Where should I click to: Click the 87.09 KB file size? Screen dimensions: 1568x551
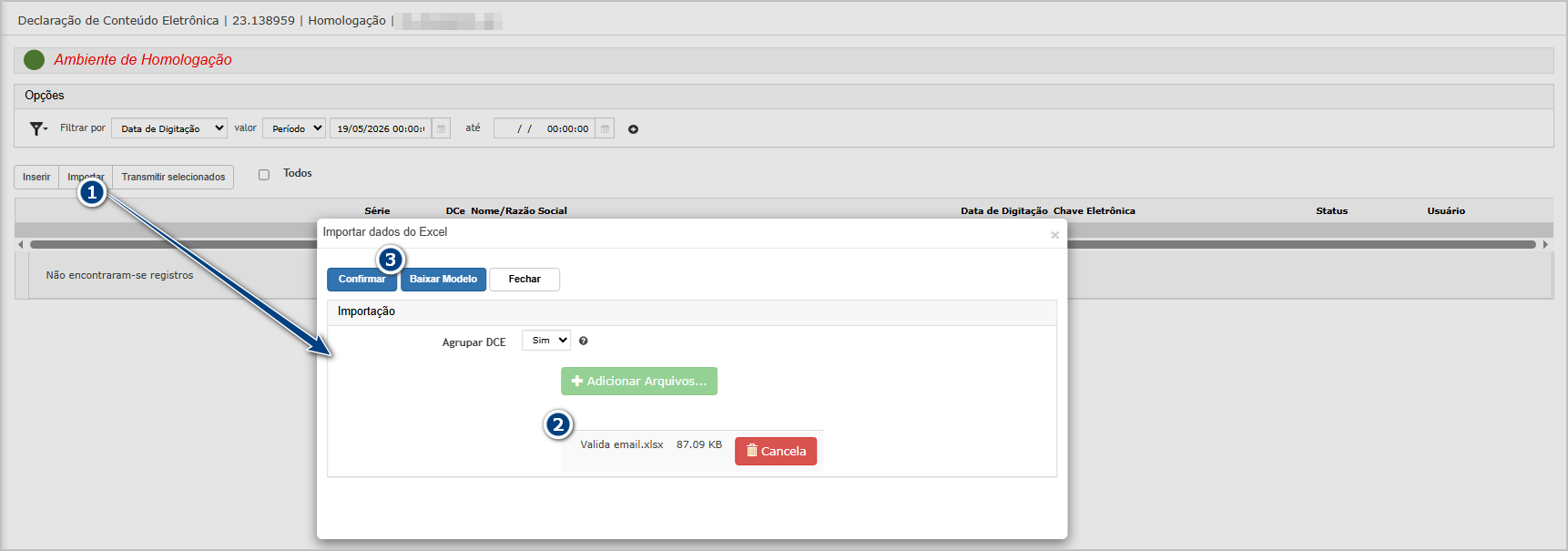[x=699, y=444]
